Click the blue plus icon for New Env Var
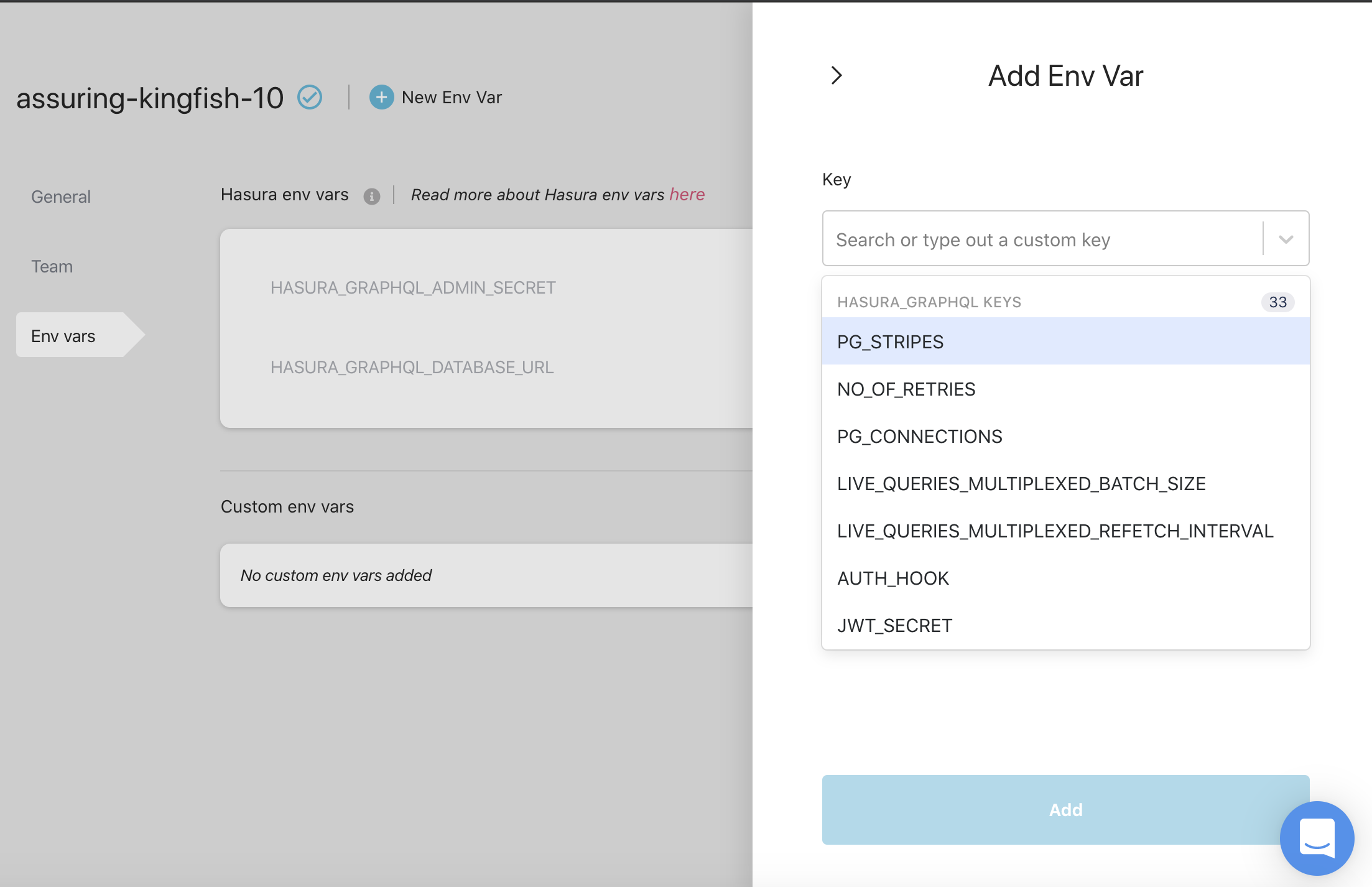This screenshot has width=1372, height=887. point(381,97)
